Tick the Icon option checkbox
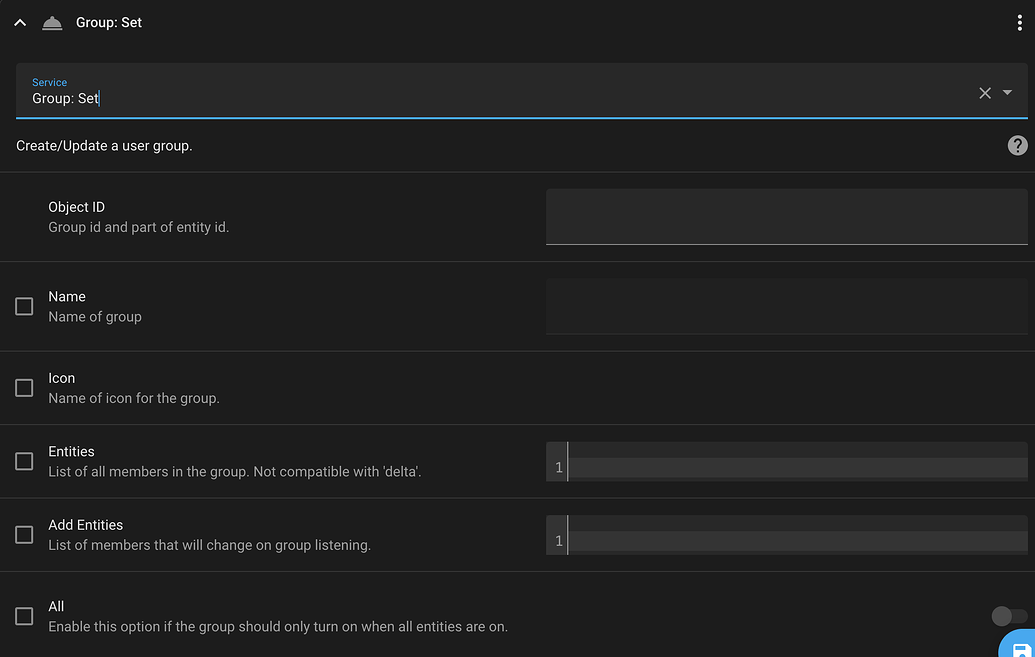1035x657 pixels. point(24,388)
